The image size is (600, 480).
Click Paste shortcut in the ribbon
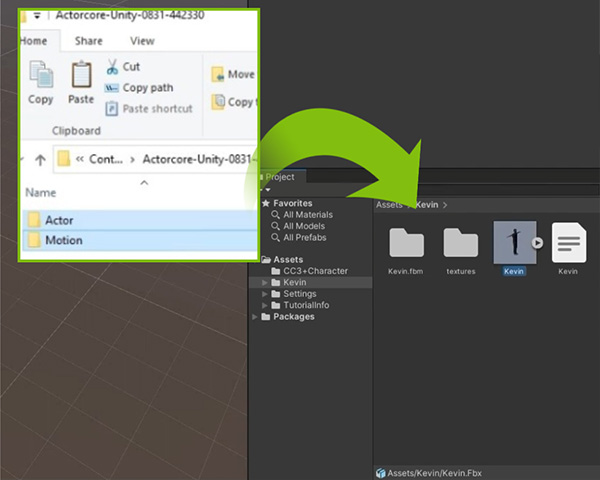[153, 109]
